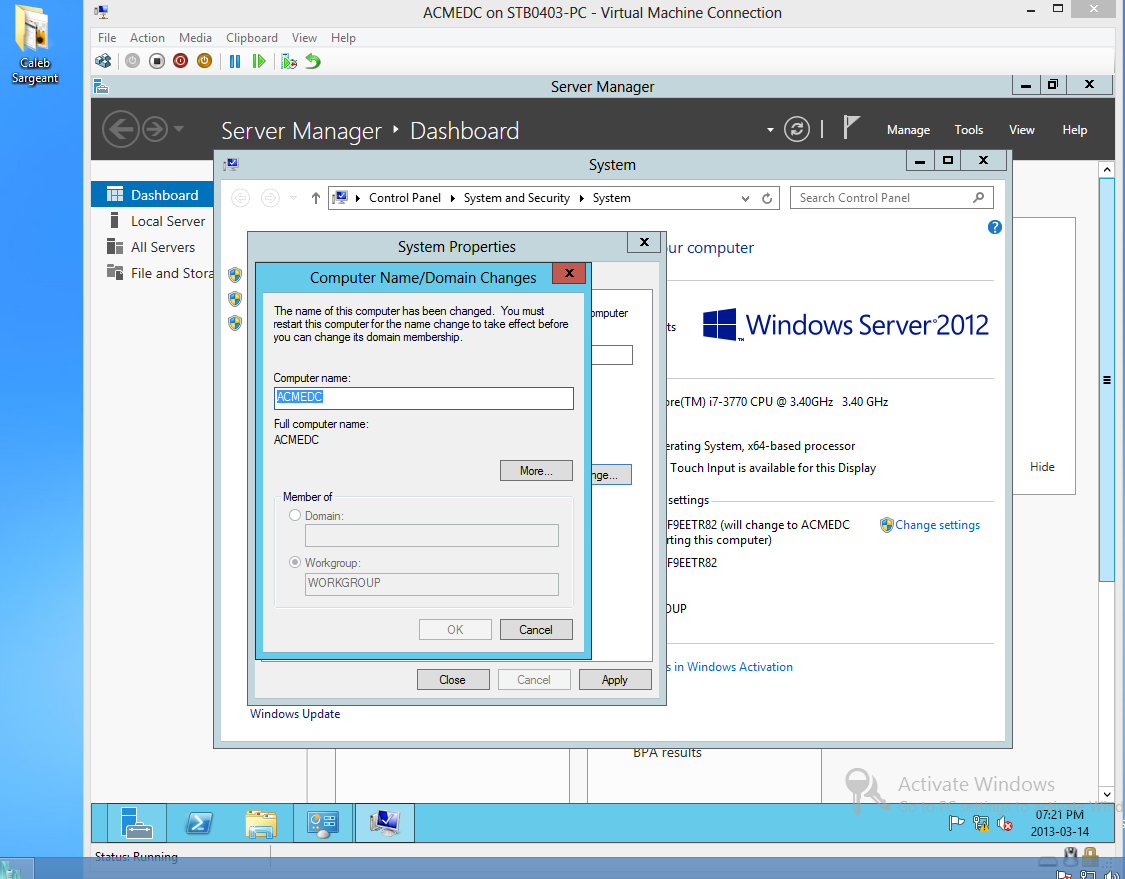
Task: Go forward in Server Manager
Action: click(x=155, y=129)
